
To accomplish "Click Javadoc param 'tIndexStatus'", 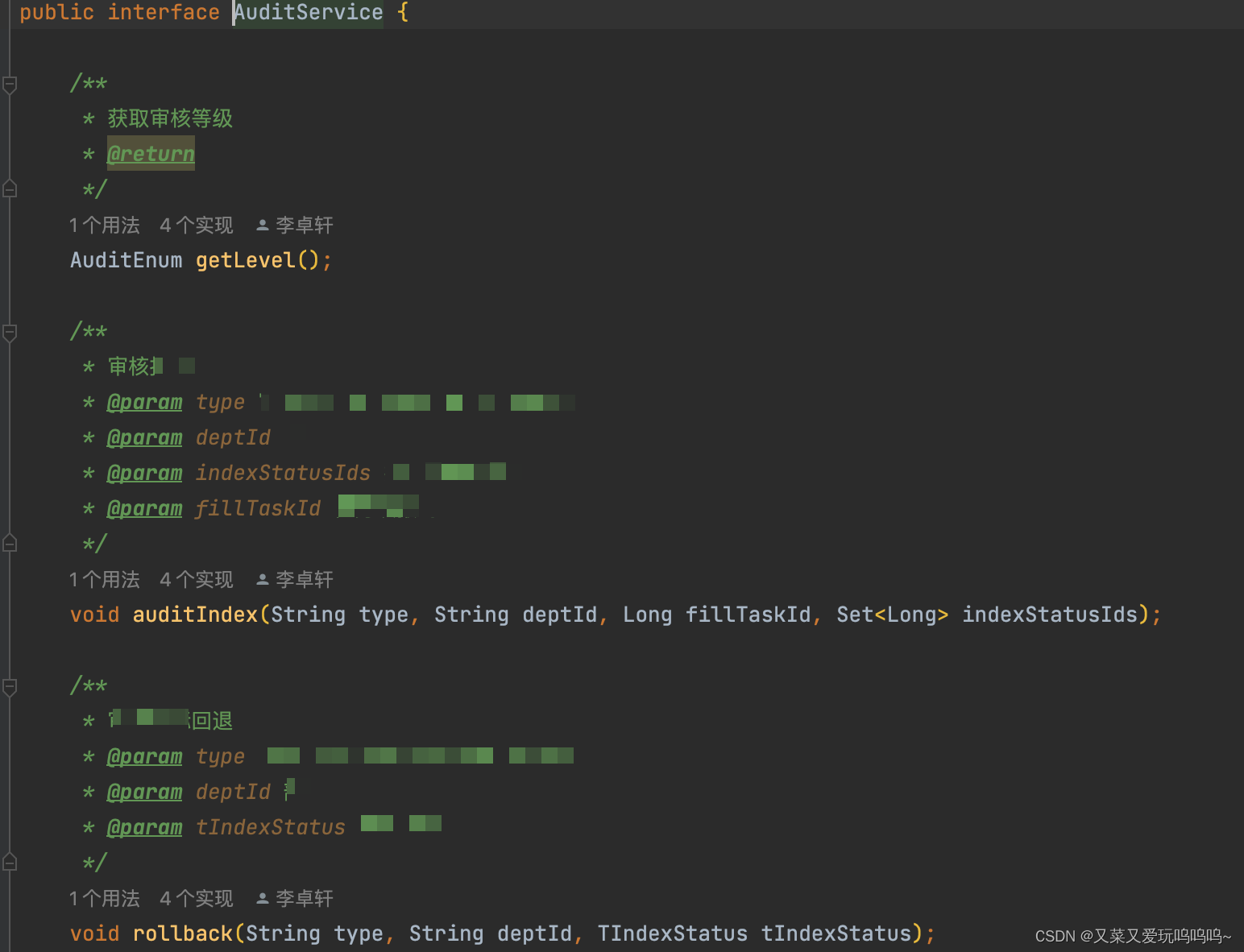I will [x=270, y=827].
